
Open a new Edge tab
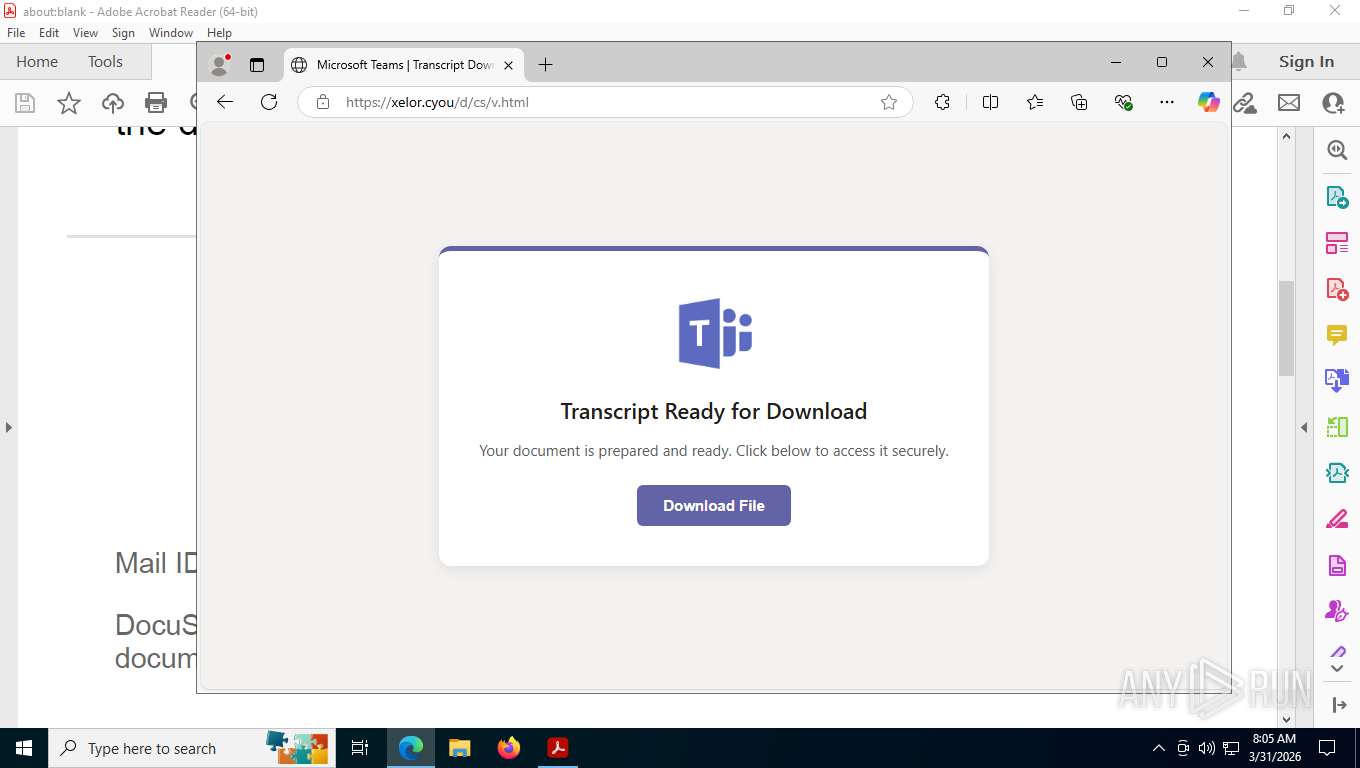[545, 65]
